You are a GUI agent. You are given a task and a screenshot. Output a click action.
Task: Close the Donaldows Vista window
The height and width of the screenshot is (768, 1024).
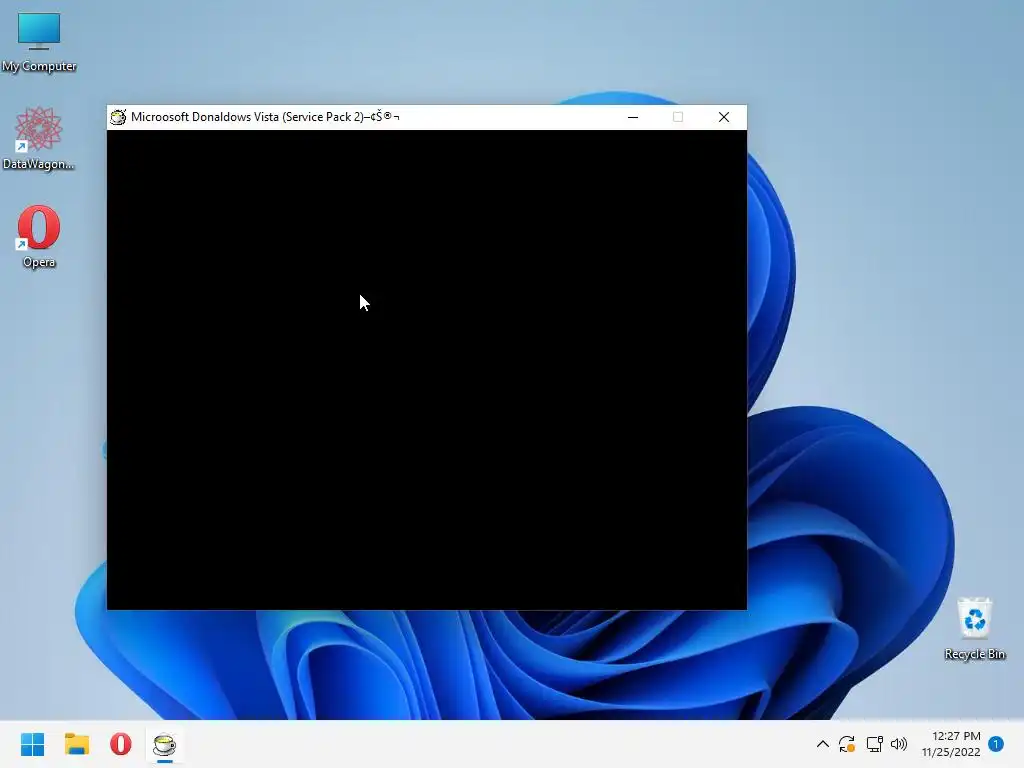coord(724,117)
